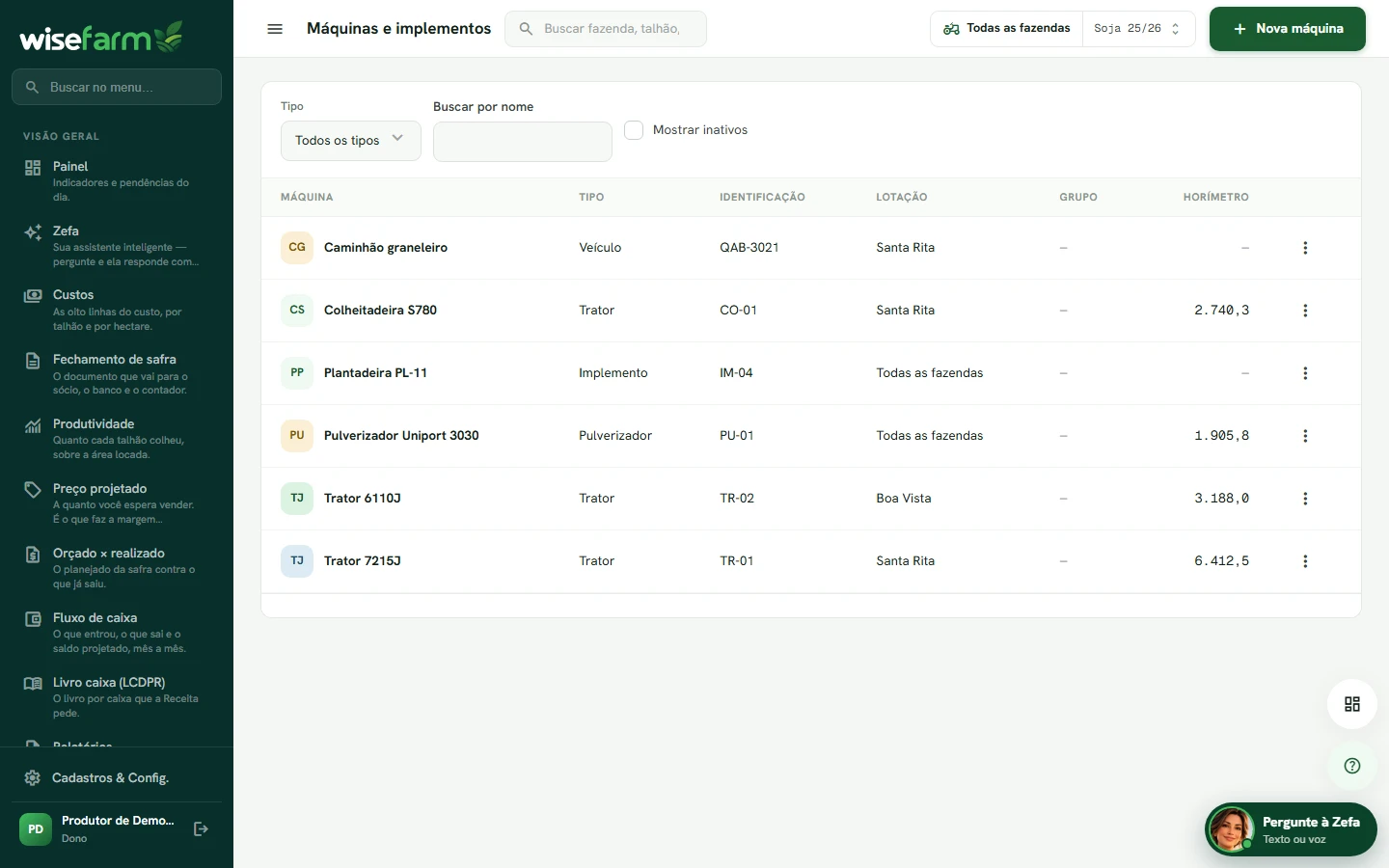Open the Todos os tipos dropdown
Image resolution: width=1389 pixels, height=868 pixels.
pos(351,141)
